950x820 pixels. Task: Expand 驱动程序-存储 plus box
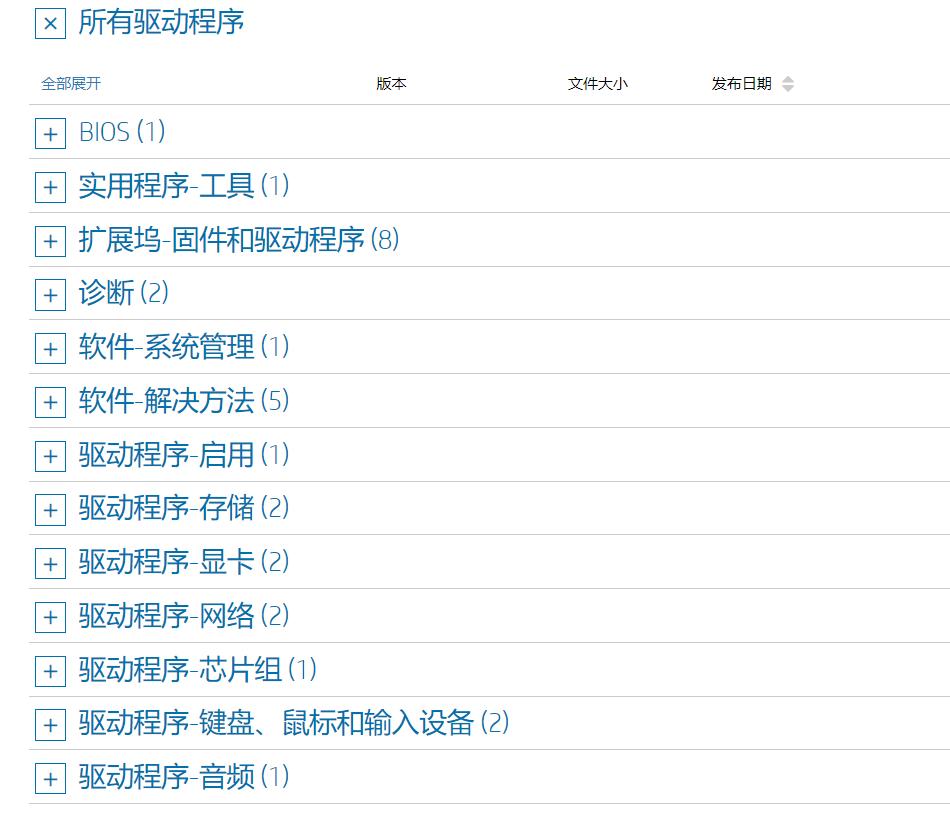tap(50, 510)
